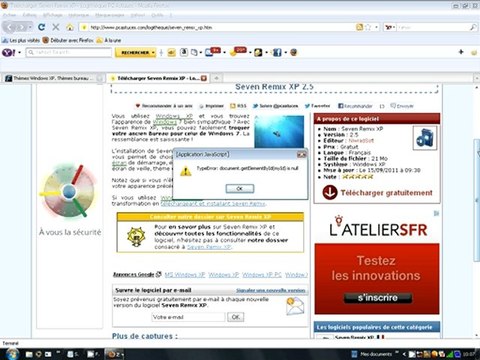Open the Yahoo search engine selector

390,27
